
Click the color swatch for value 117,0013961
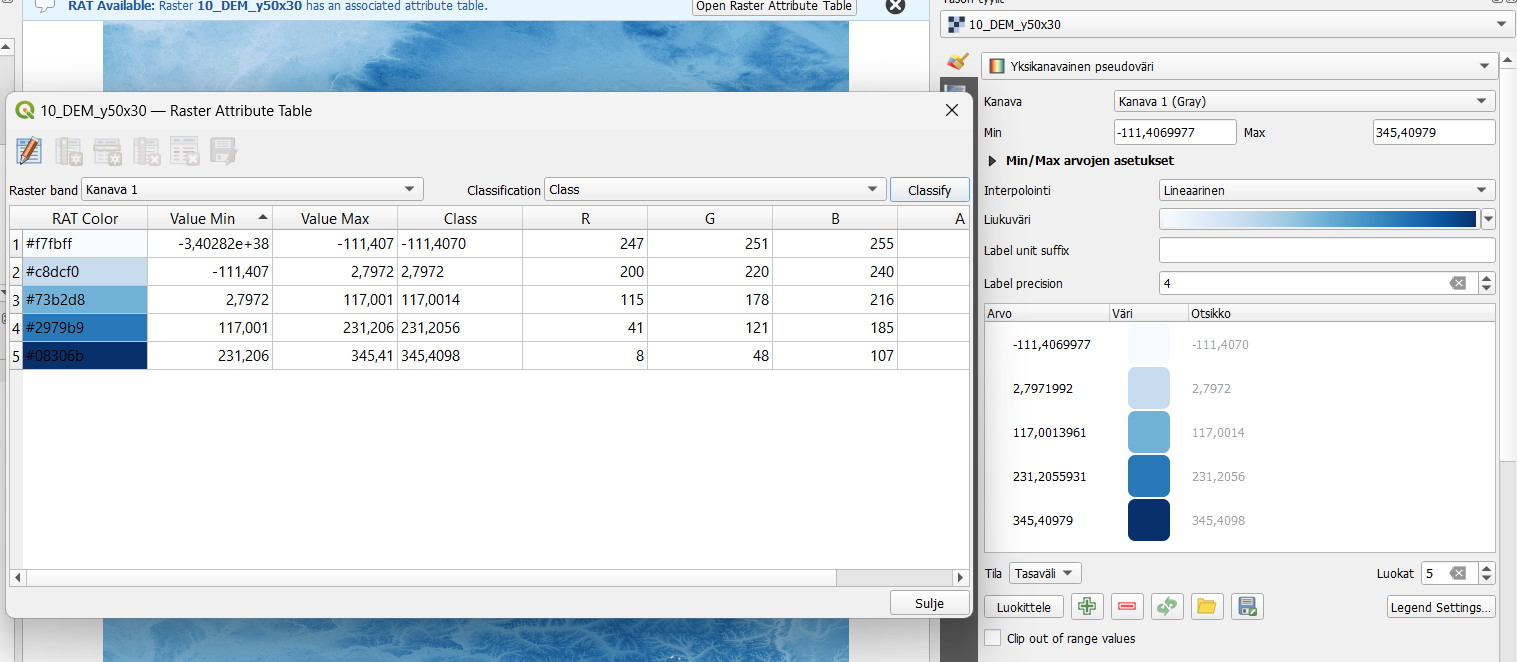[1148, 432]
